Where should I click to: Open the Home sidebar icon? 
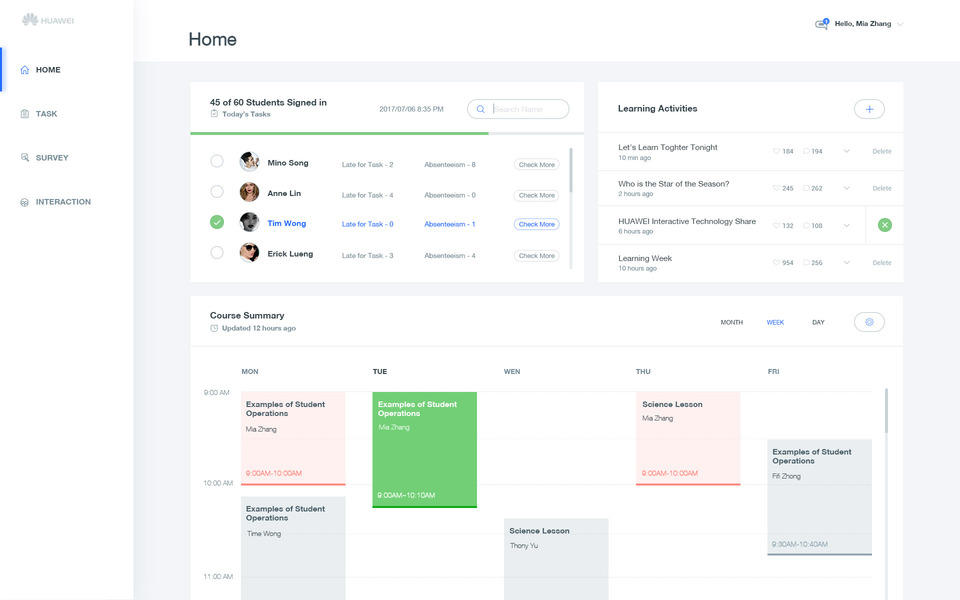pyautogui.click(x=24, y=70)
